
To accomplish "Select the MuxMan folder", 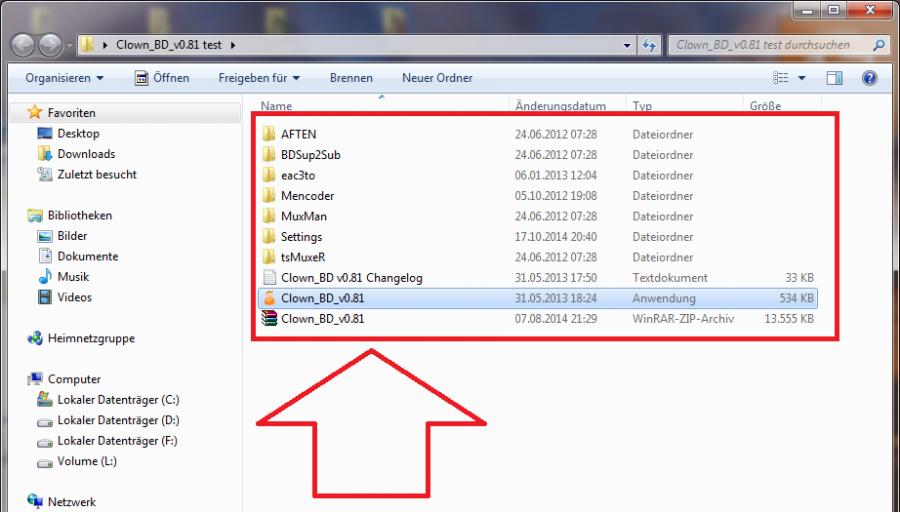I will [x=304, y=216].
